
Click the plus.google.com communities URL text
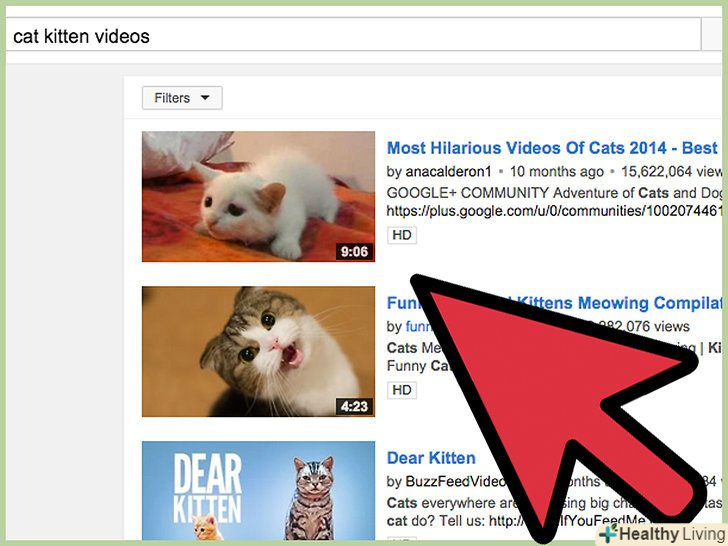[x=555, y=211]
